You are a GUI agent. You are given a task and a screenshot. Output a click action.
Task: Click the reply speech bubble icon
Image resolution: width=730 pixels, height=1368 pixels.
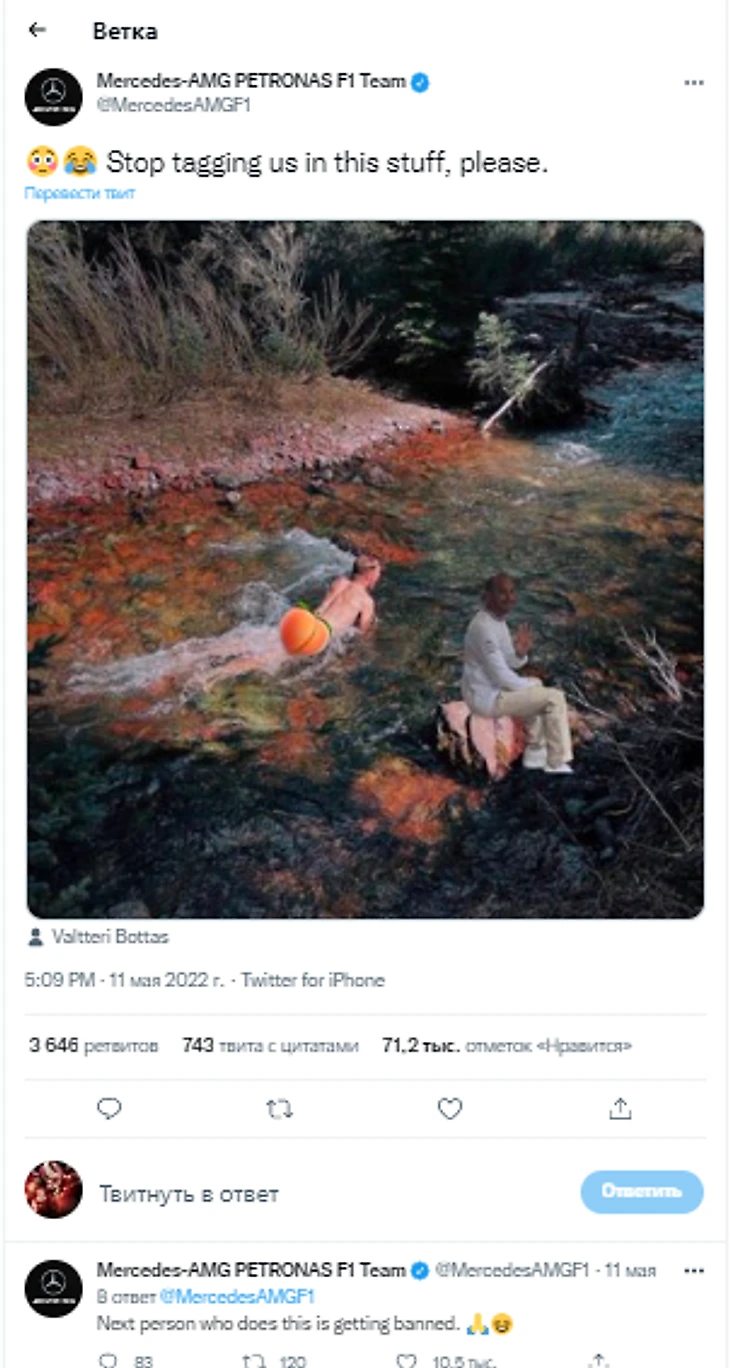110,1108
